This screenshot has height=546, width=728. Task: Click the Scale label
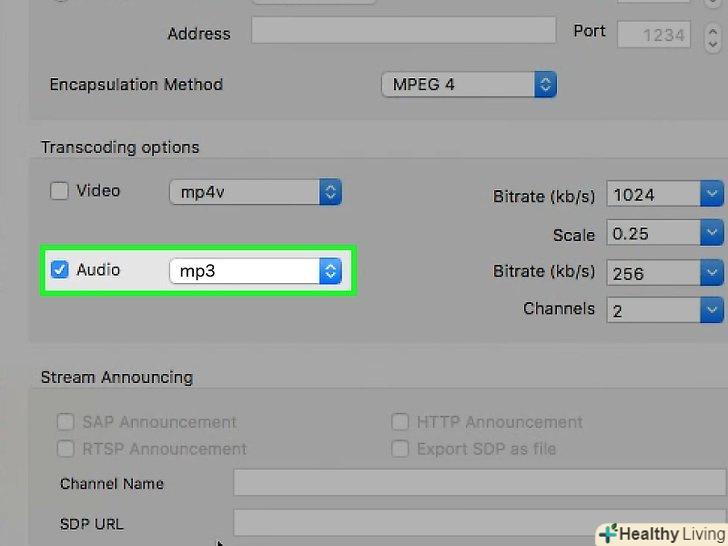[574, 235]
